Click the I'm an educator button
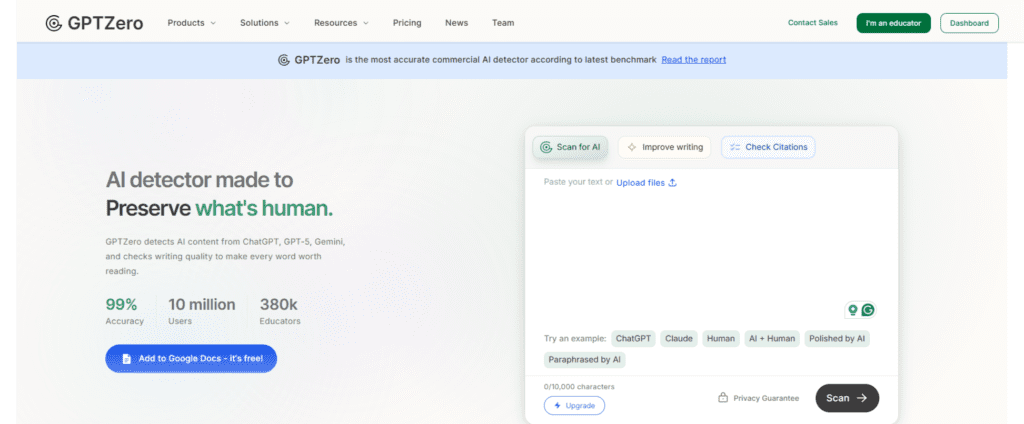This screenshot has height=424, width=1024. tap(893, 22)
